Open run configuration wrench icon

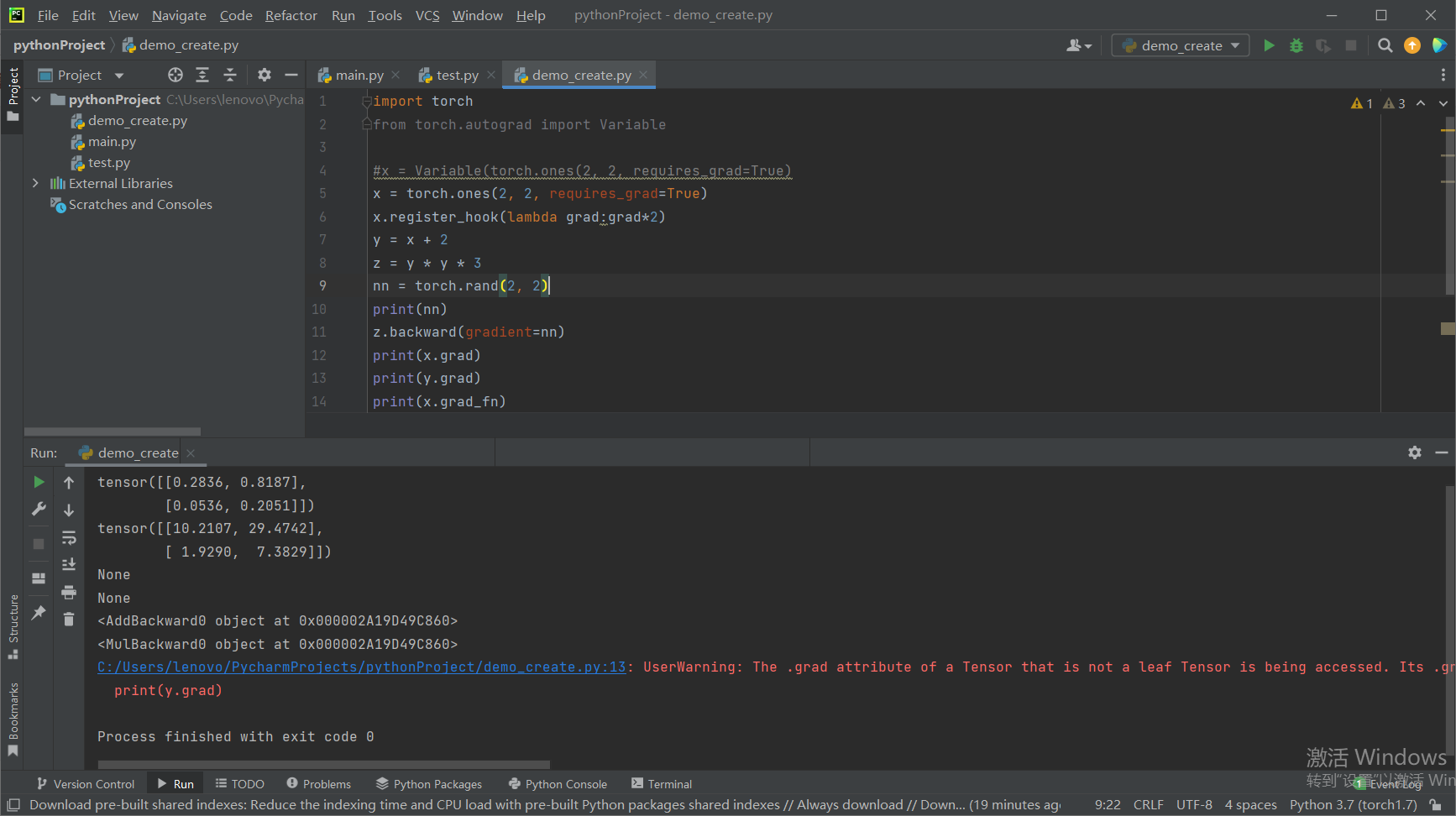[x=39, y=509]
